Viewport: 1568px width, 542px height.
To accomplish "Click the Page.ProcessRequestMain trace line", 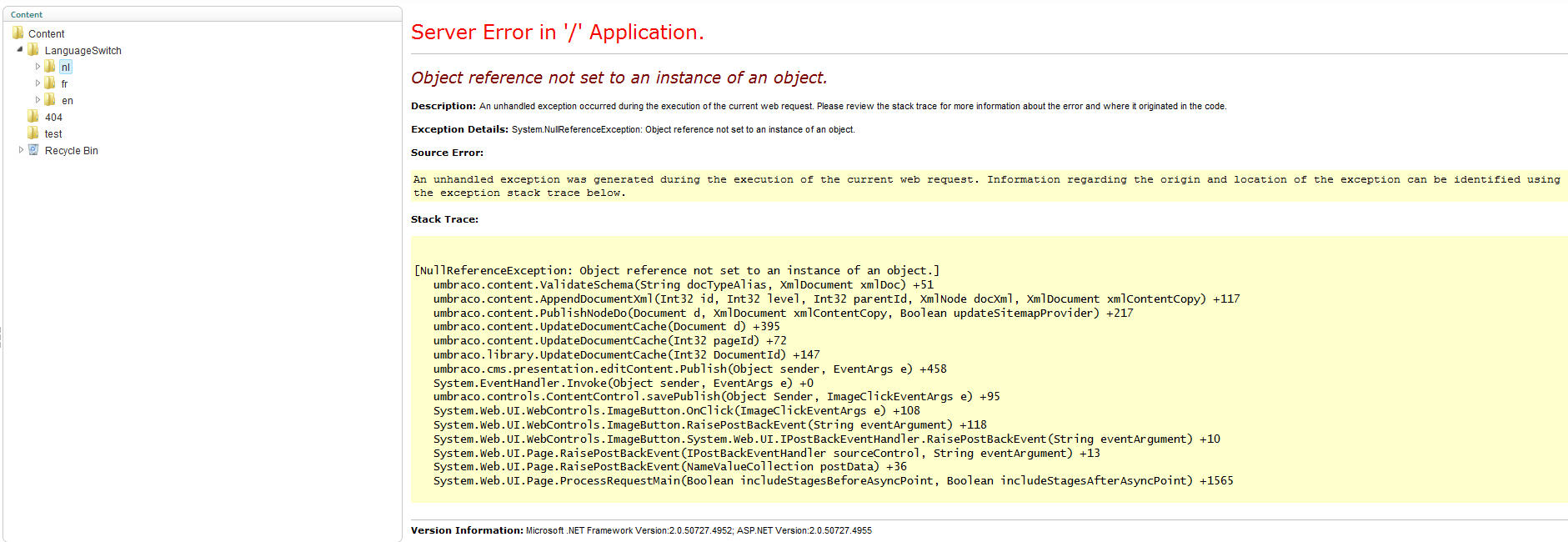I will pos(834,481).
